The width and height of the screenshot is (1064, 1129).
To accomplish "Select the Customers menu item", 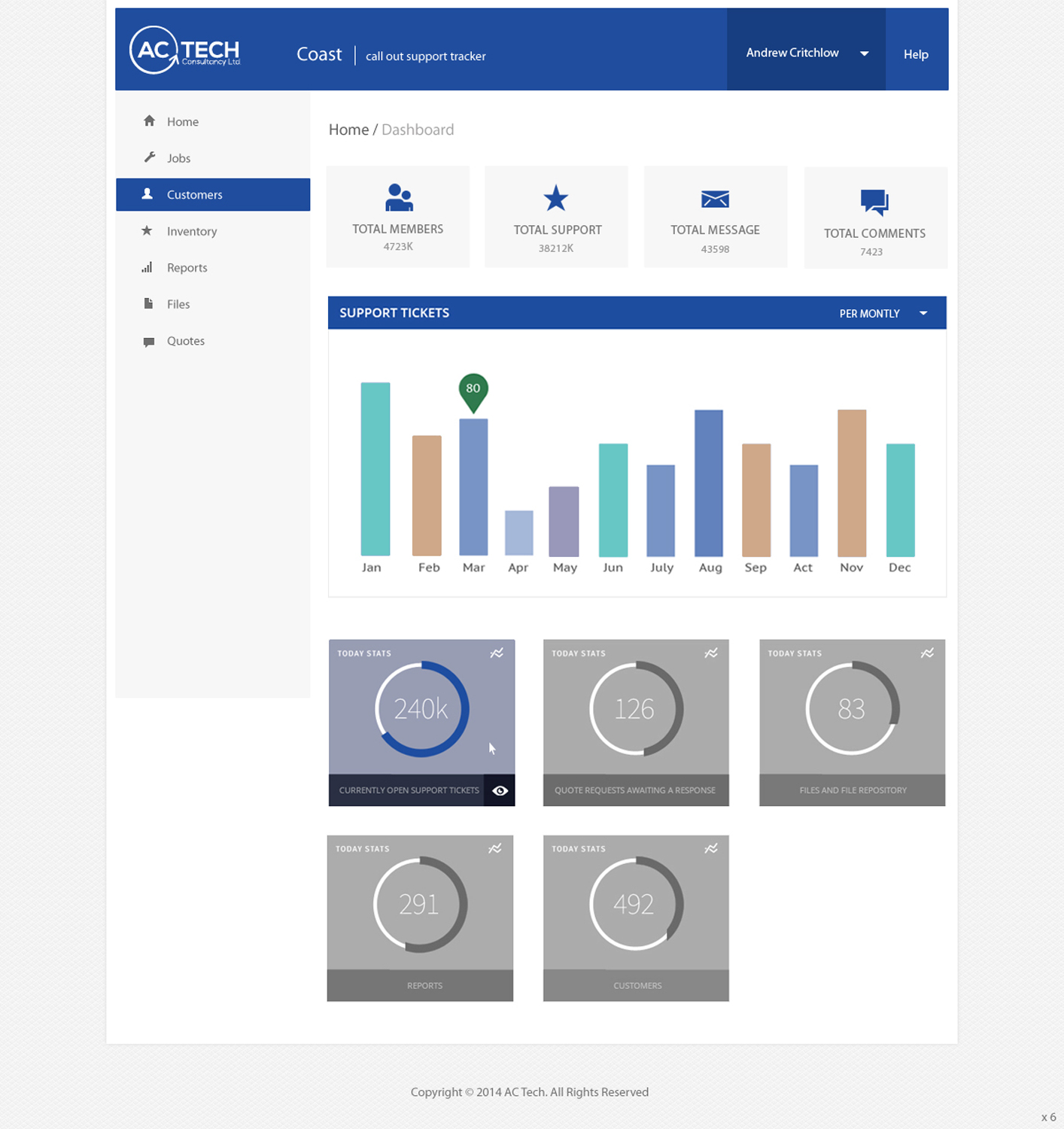I will click(213, 194).
